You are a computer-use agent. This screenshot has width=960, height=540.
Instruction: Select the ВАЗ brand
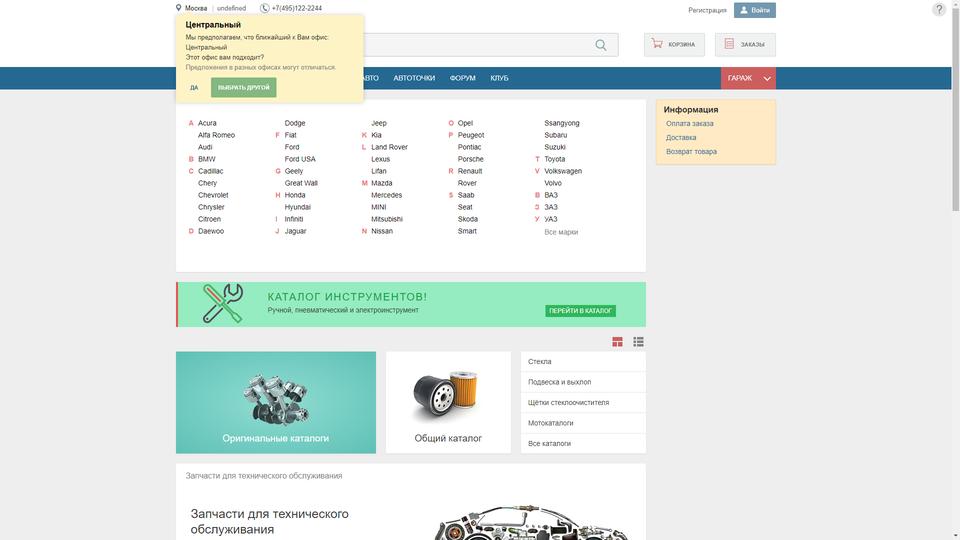point(550,195)
